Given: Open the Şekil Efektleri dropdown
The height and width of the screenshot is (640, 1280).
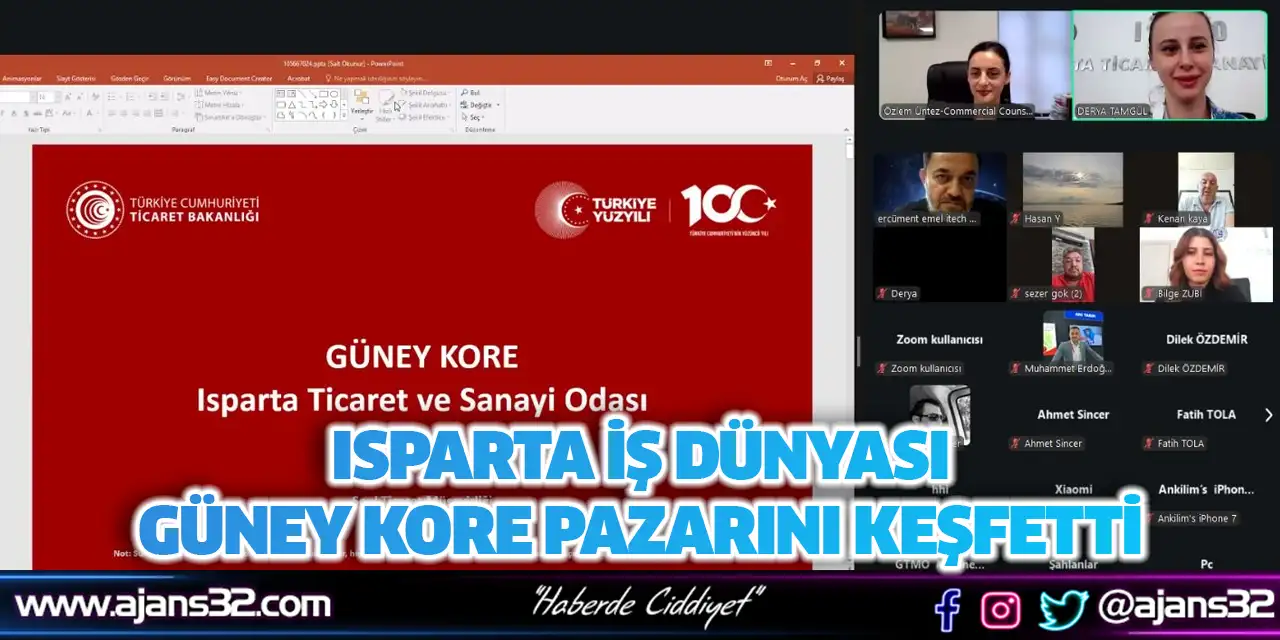Looking at the screenshot, I should pyautogui.click(x=424, y=117).
